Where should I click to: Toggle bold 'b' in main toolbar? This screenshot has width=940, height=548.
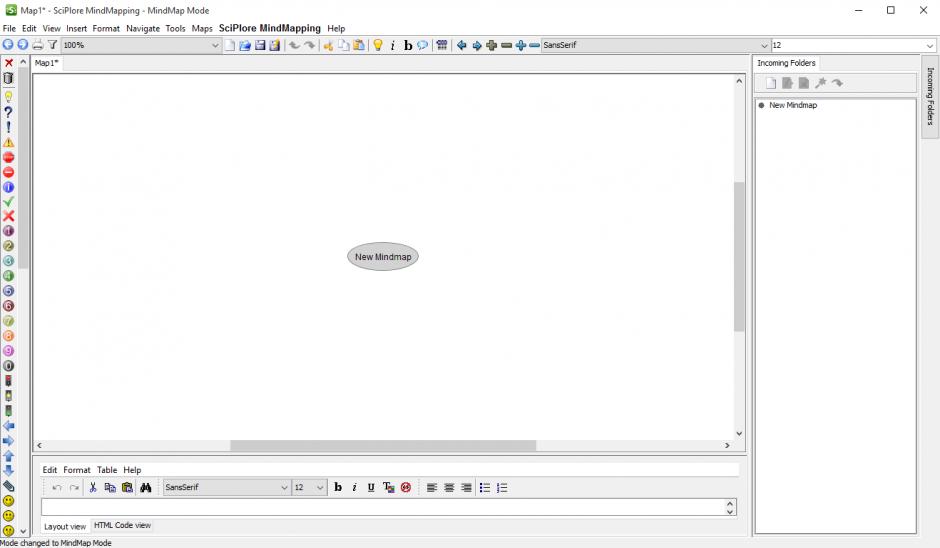click(408, 45)
